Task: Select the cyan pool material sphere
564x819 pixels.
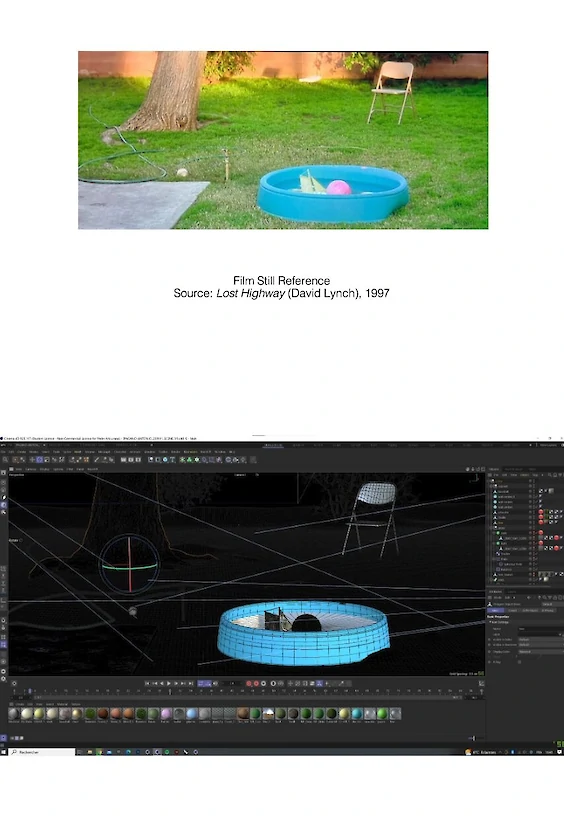Action: [357, 713]
